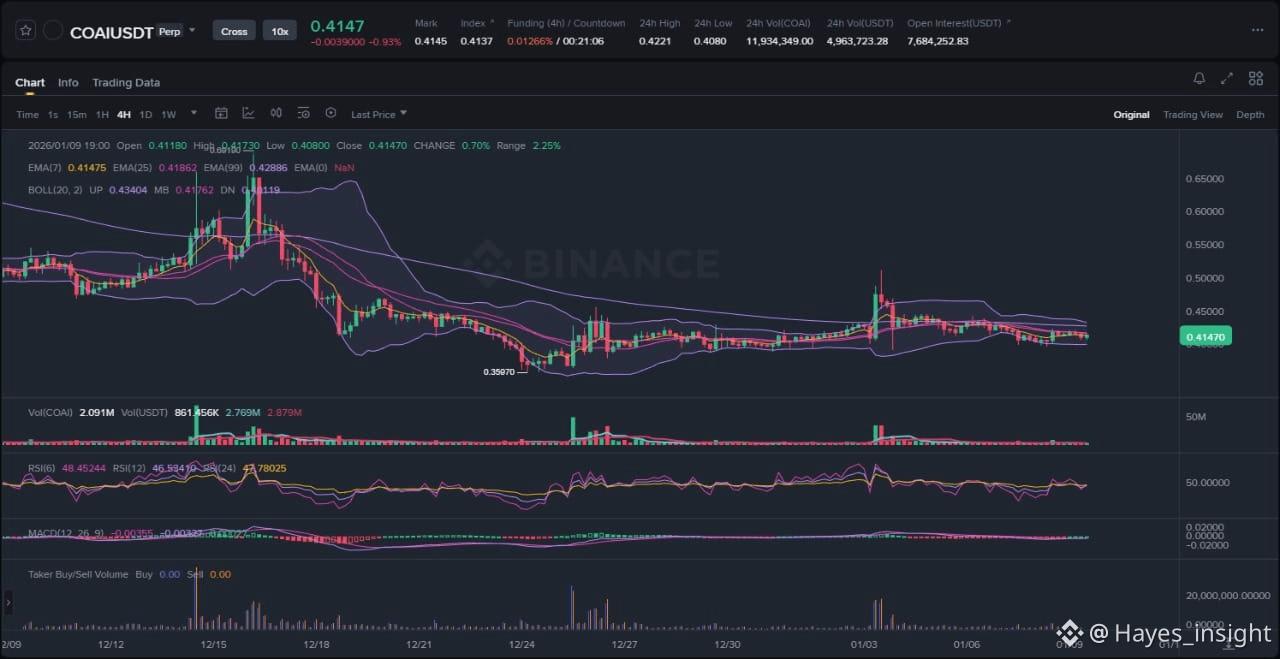Select the 4H interval
1280x659 pixels.
point(124,115)
